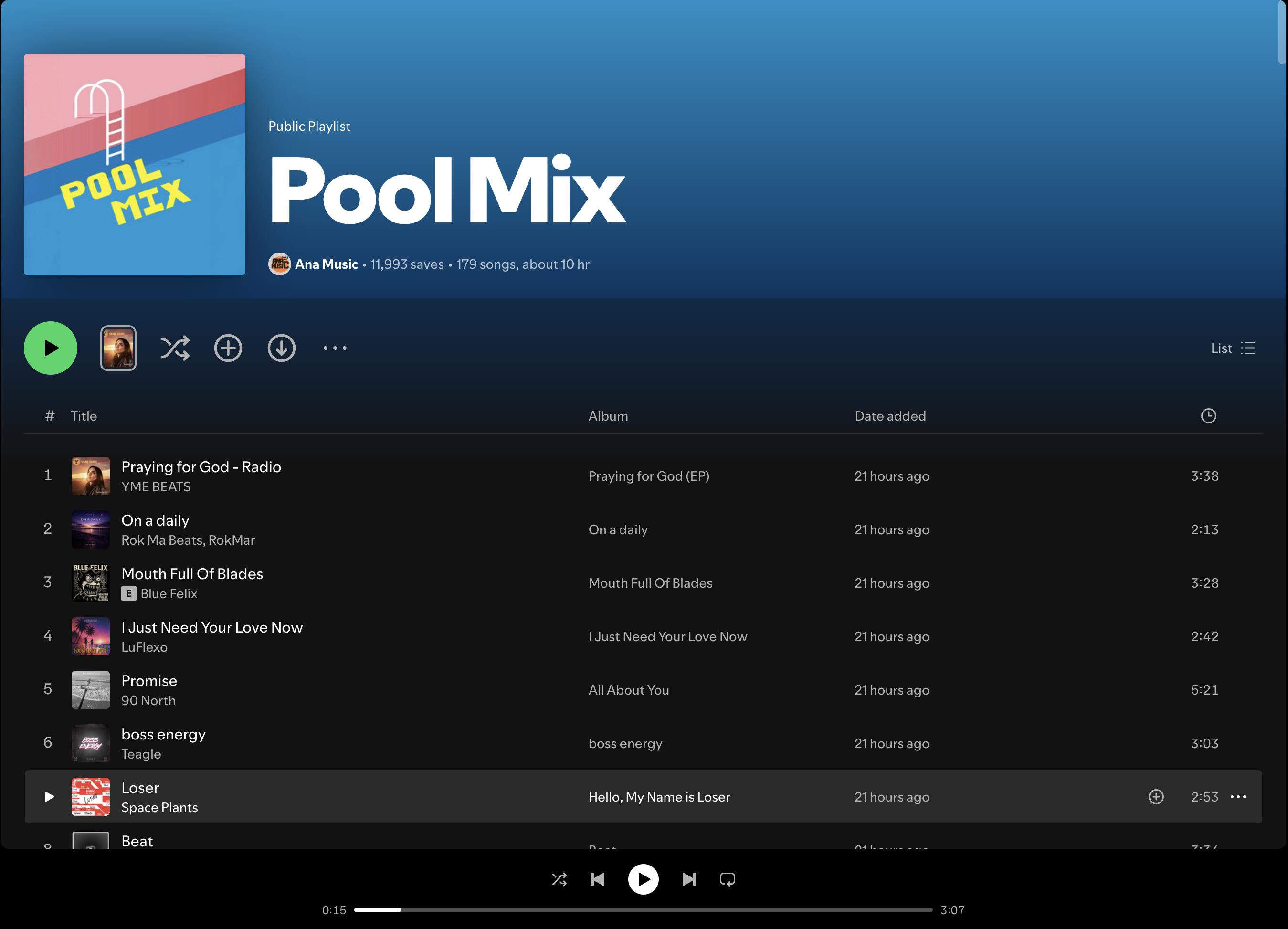Skip to the previous track
1288x929 pixels.
tap(597, 880)
